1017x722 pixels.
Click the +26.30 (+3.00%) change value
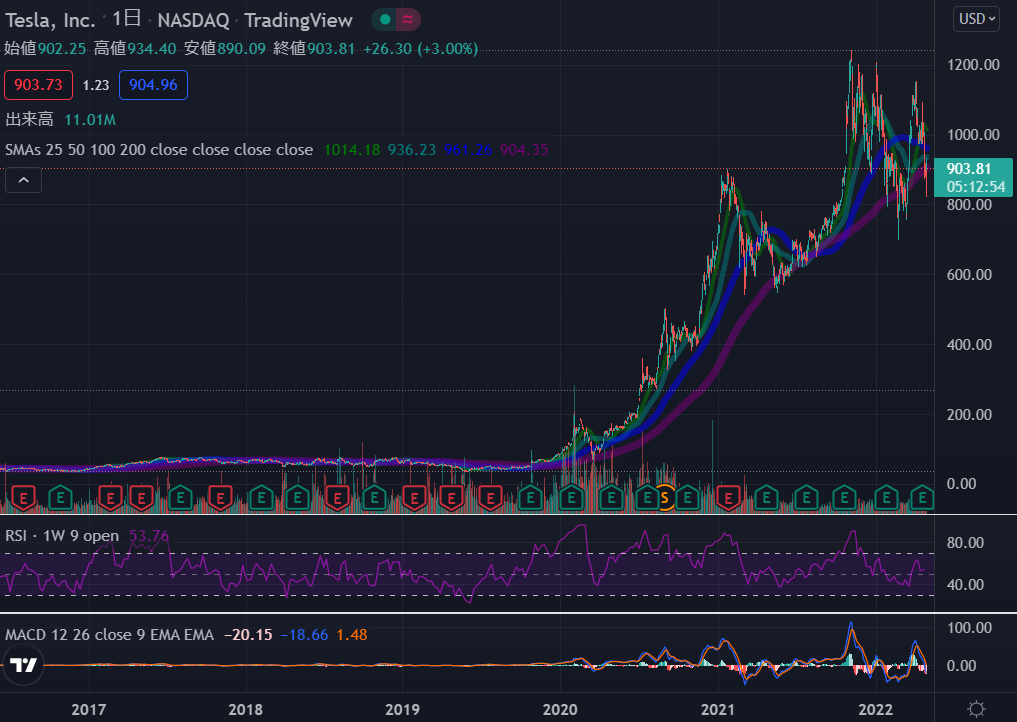tap(420, 49)
